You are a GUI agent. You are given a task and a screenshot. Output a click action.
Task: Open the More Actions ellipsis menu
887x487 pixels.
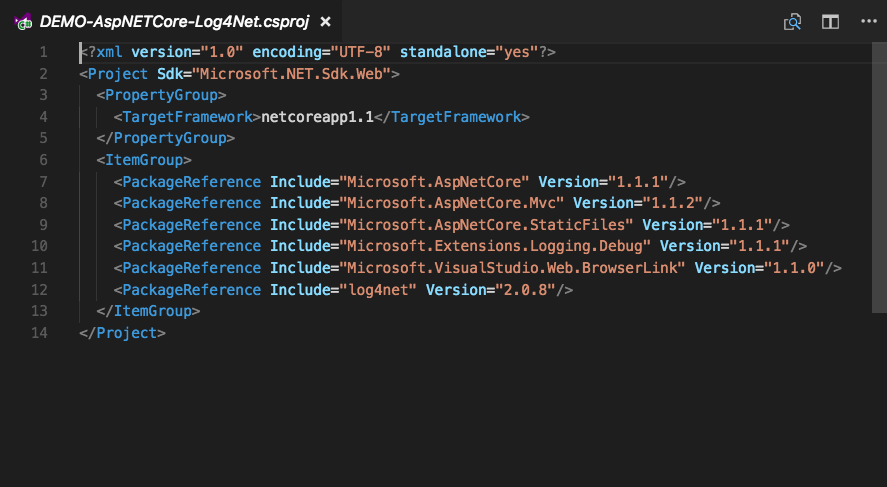pyautogui.click(x=866, y=21)
